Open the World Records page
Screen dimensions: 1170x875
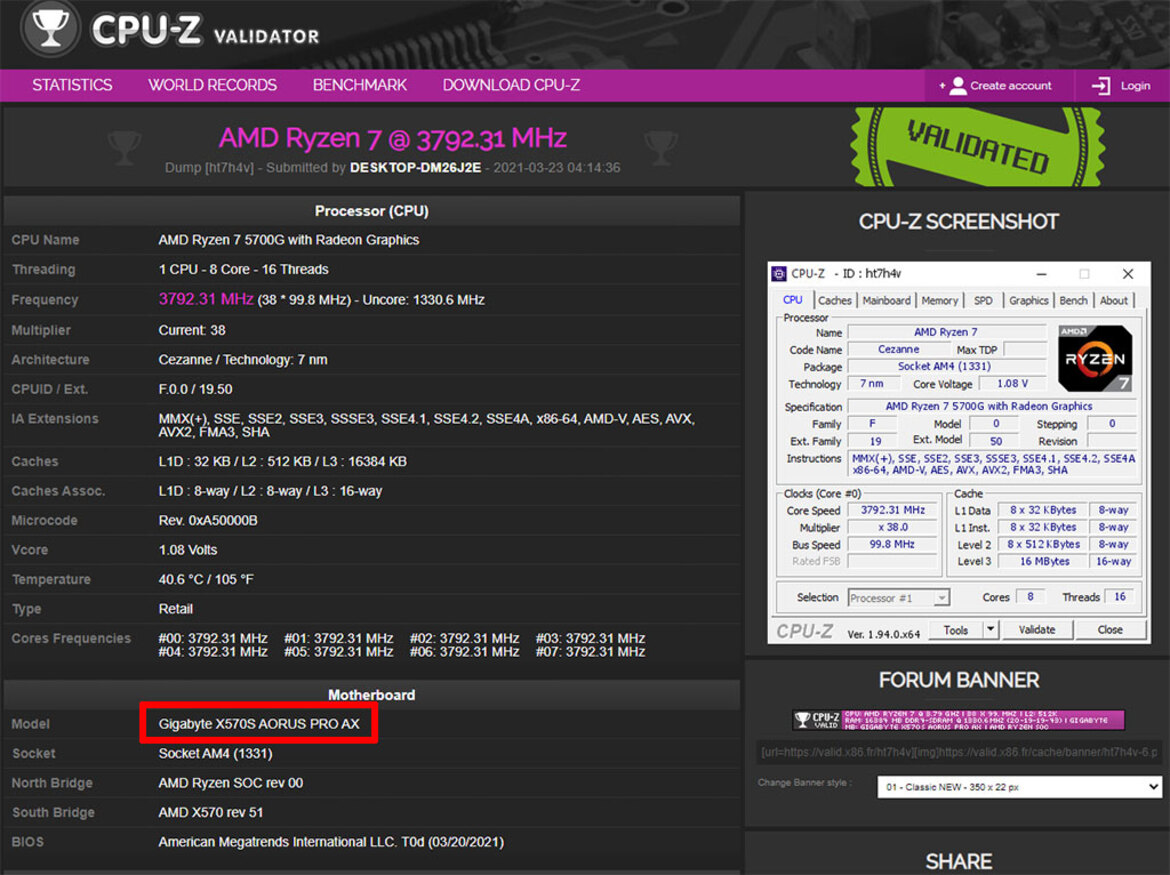[212, 85]
